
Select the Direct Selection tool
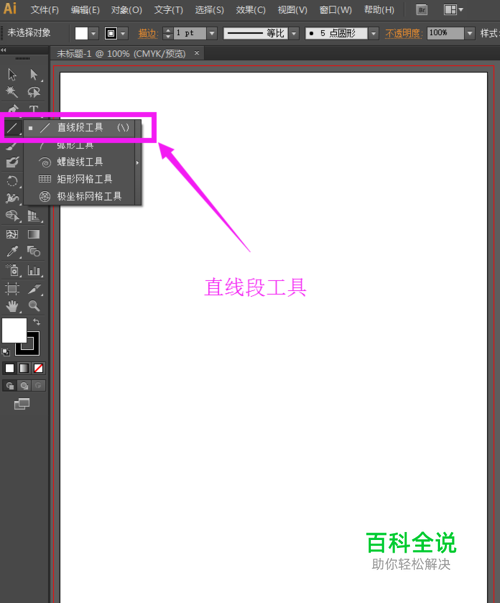(34, 75)
